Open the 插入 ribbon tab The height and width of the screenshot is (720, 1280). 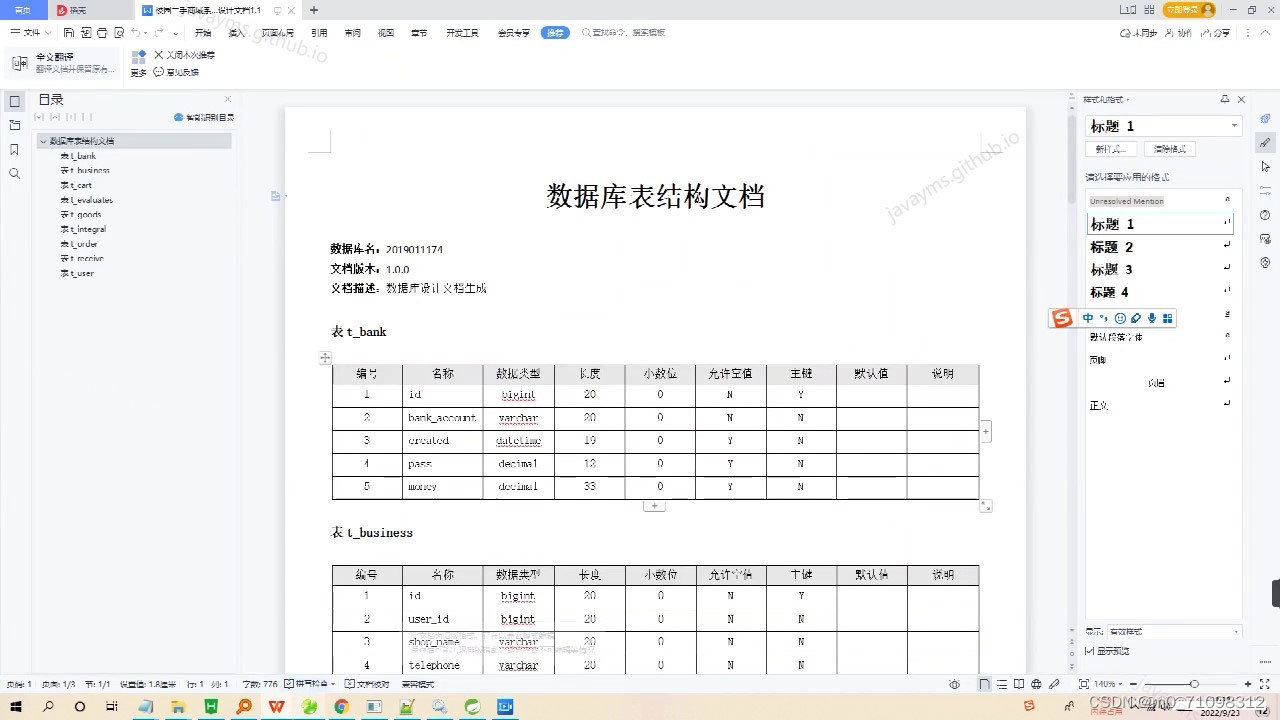point(236,33)
